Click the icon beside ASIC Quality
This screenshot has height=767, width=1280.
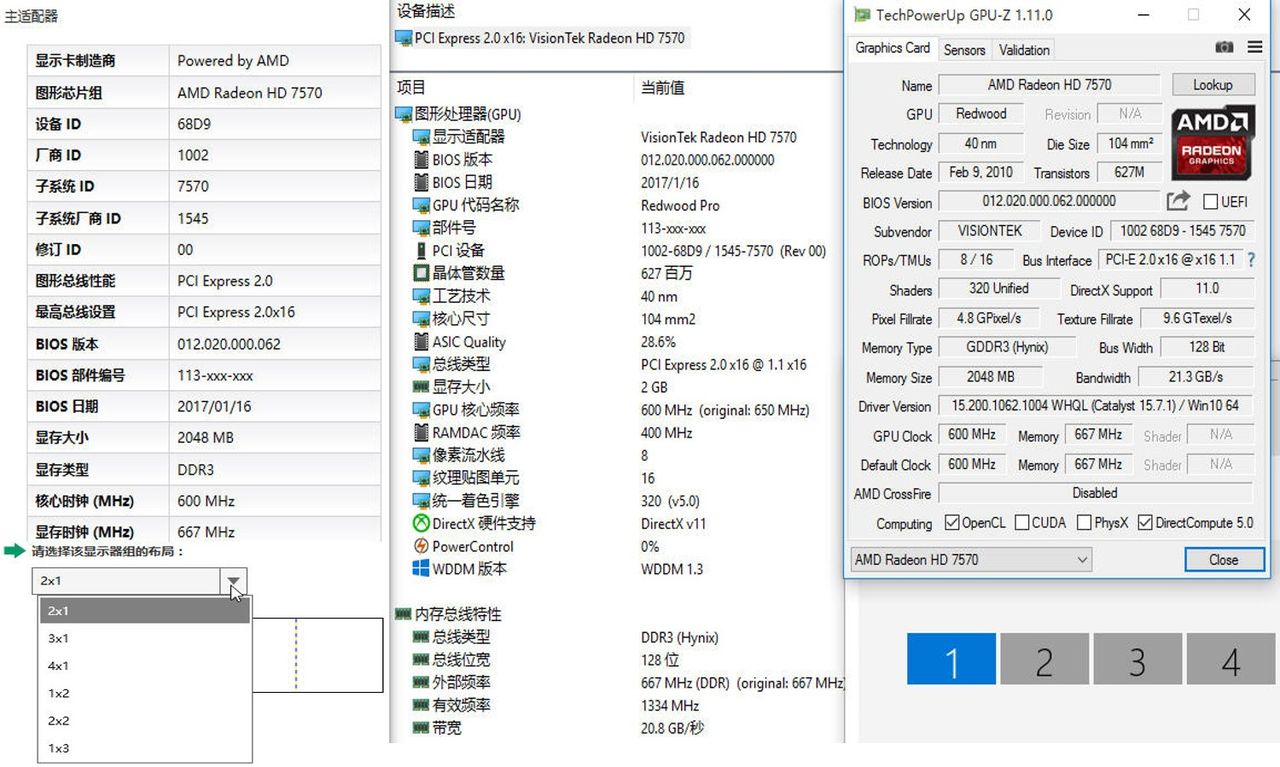click(x=421, y=341)
